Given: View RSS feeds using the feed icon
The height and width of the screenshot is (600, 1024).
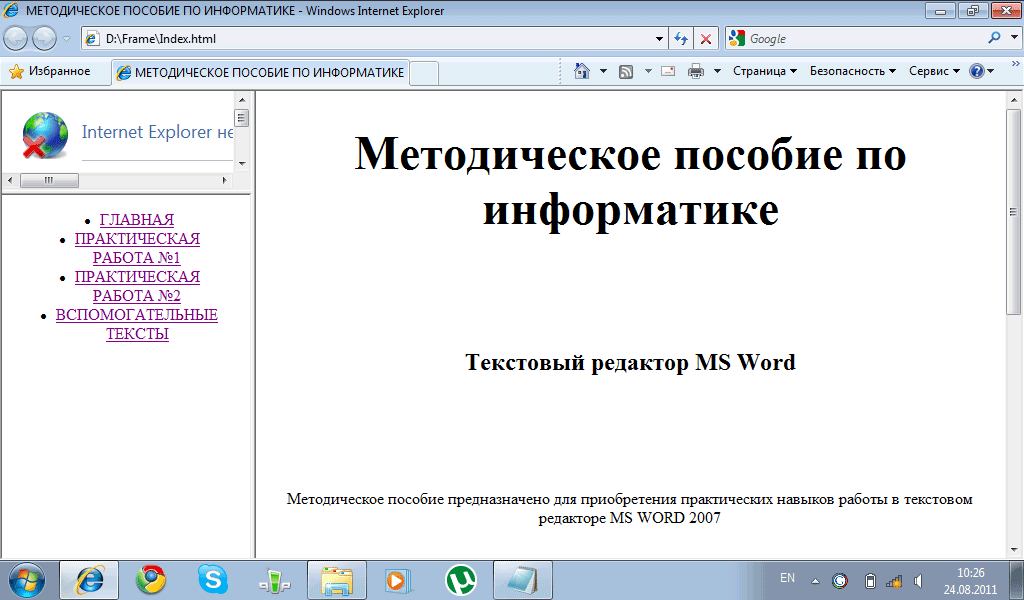Looking at the screenshot, I should [x=628, y=71].
